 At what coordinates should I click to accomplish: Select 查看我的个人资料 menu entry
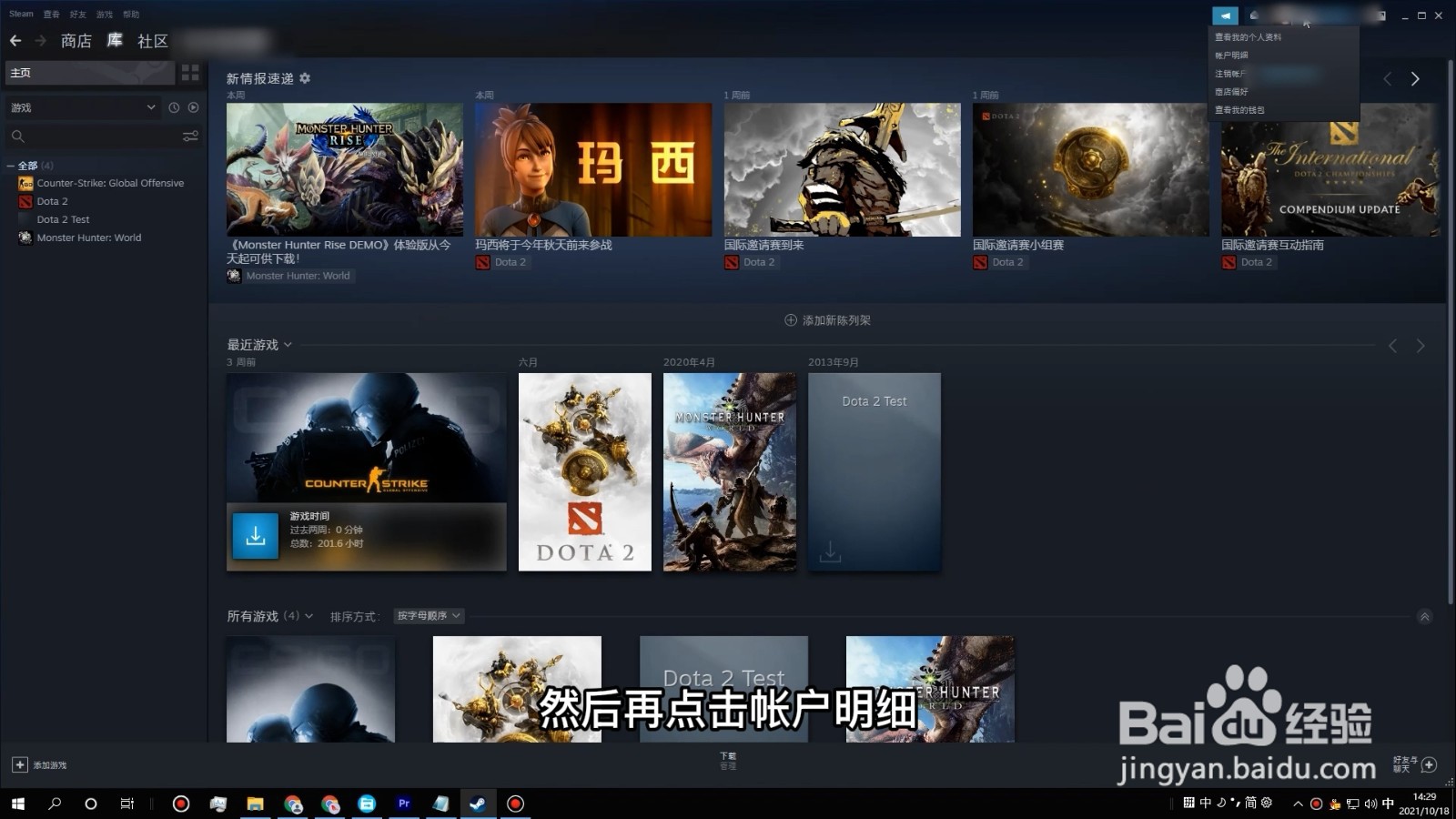(x=1248, y=37)
